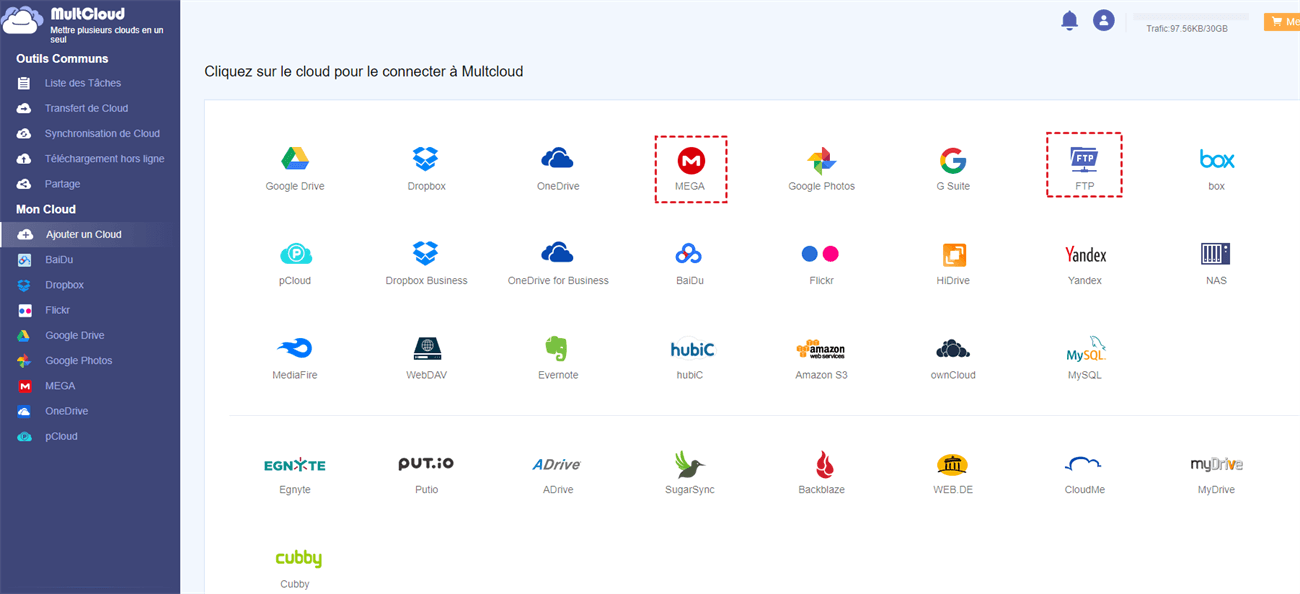Image resolution: width=1300 pixels, height=594 pixels.
Task: Open BaiDu account in sidebar
Action: (59, 260)
